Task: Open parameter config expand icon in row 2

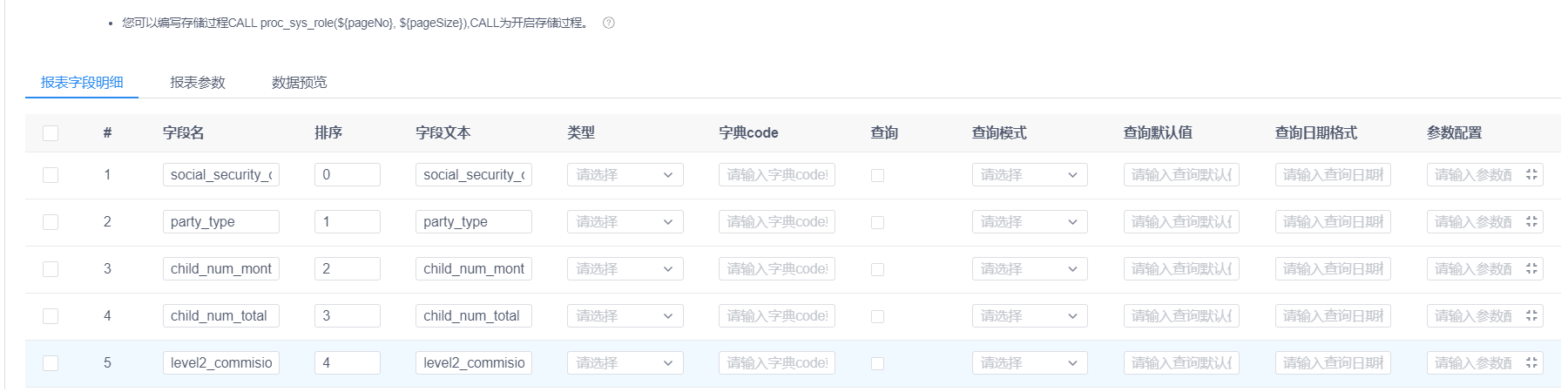Action: [x=1531, y=222]
